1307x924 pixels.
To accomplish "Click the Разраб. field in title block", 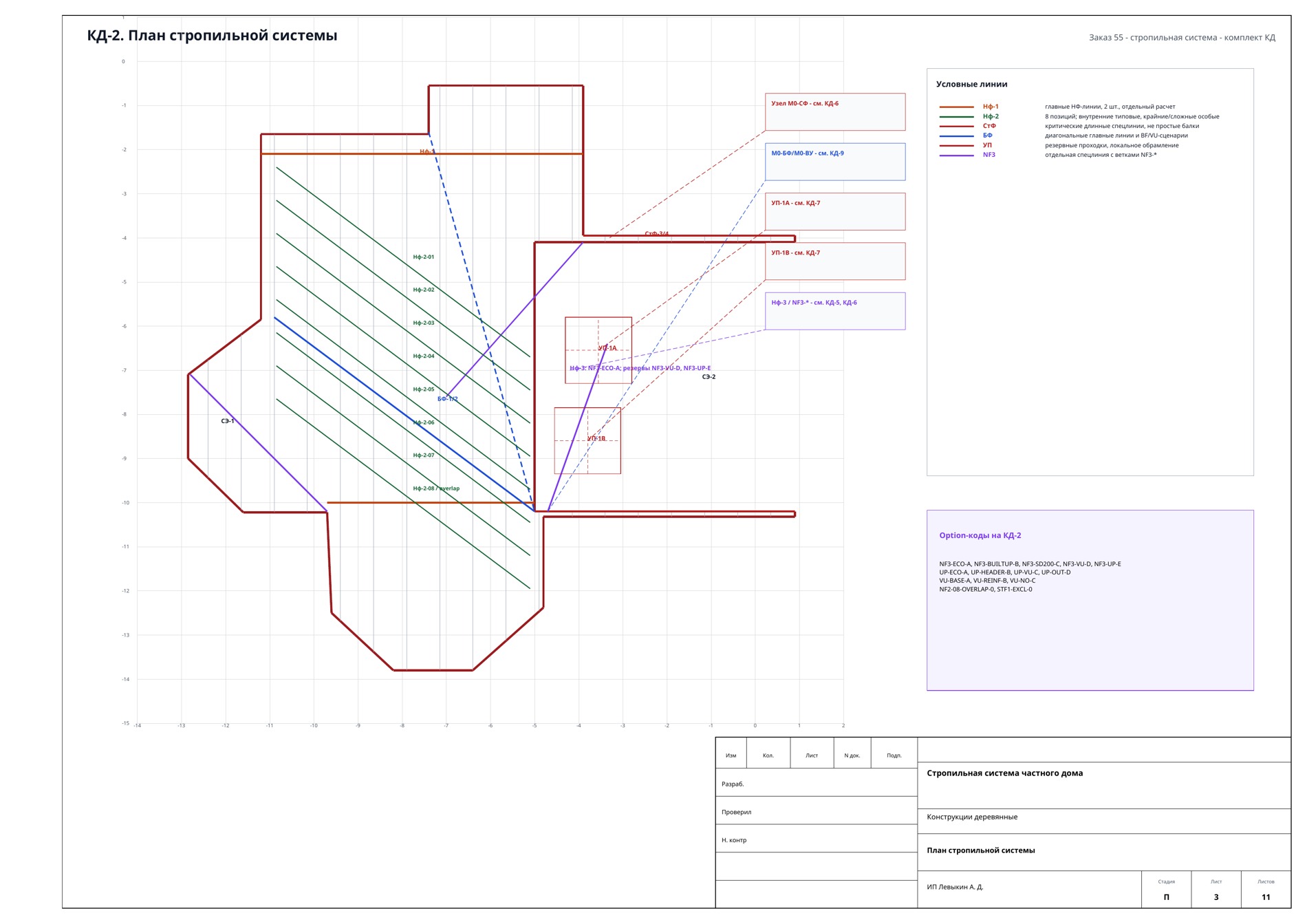I will click(817, 784).
